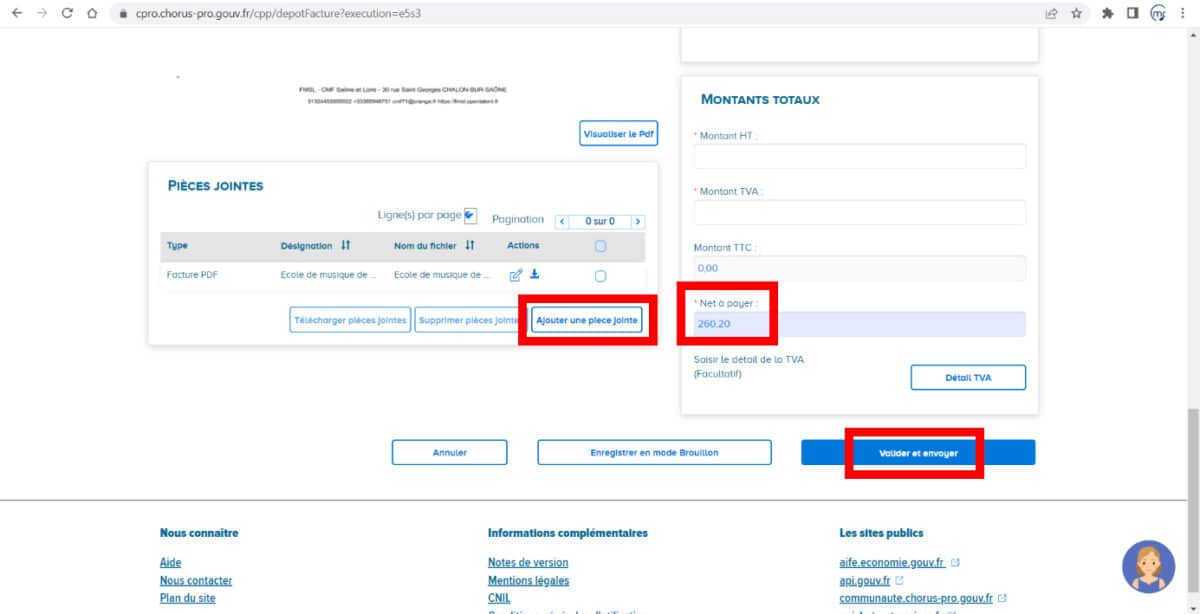The height and width of the screenshot is (614, 1200).
Task: Click the Valider et envoyer button
Action: click(918, 452)
